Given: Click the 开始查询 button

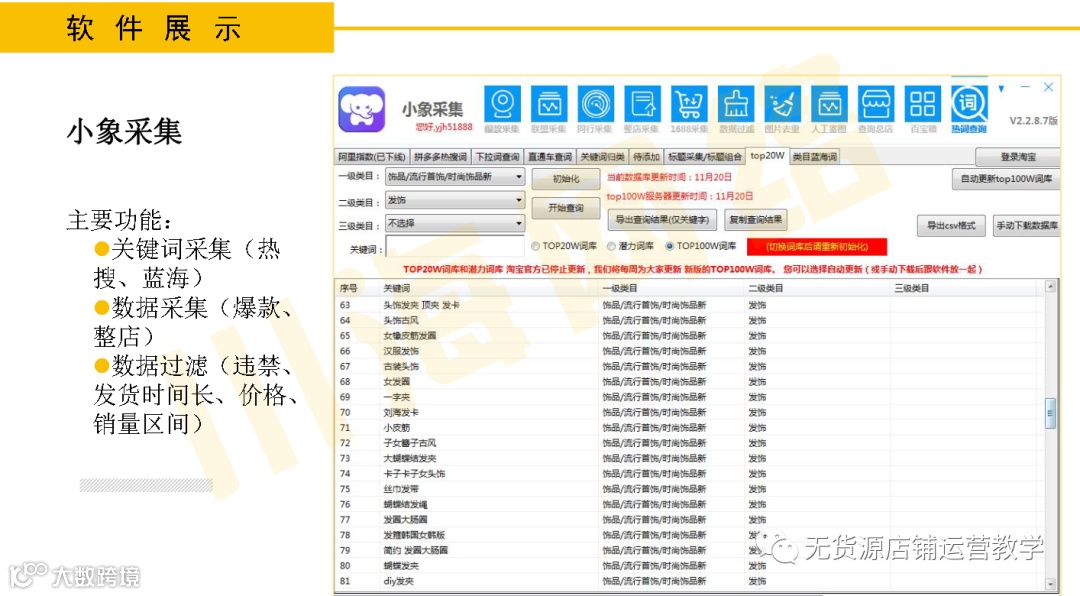Looking at the screenshot, I should [565, 208].
